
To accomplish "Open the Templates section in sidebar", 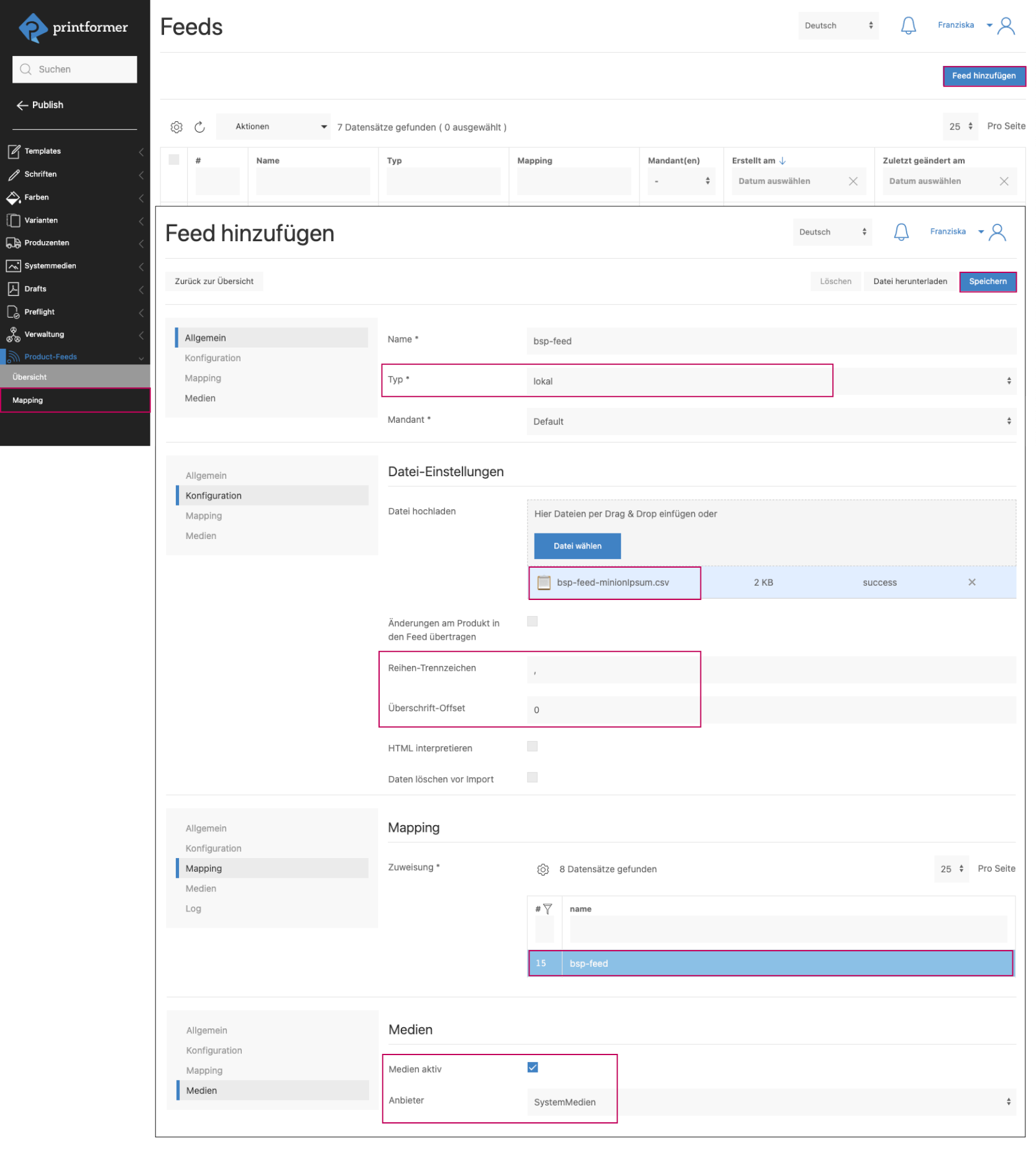I will [42, 151].
